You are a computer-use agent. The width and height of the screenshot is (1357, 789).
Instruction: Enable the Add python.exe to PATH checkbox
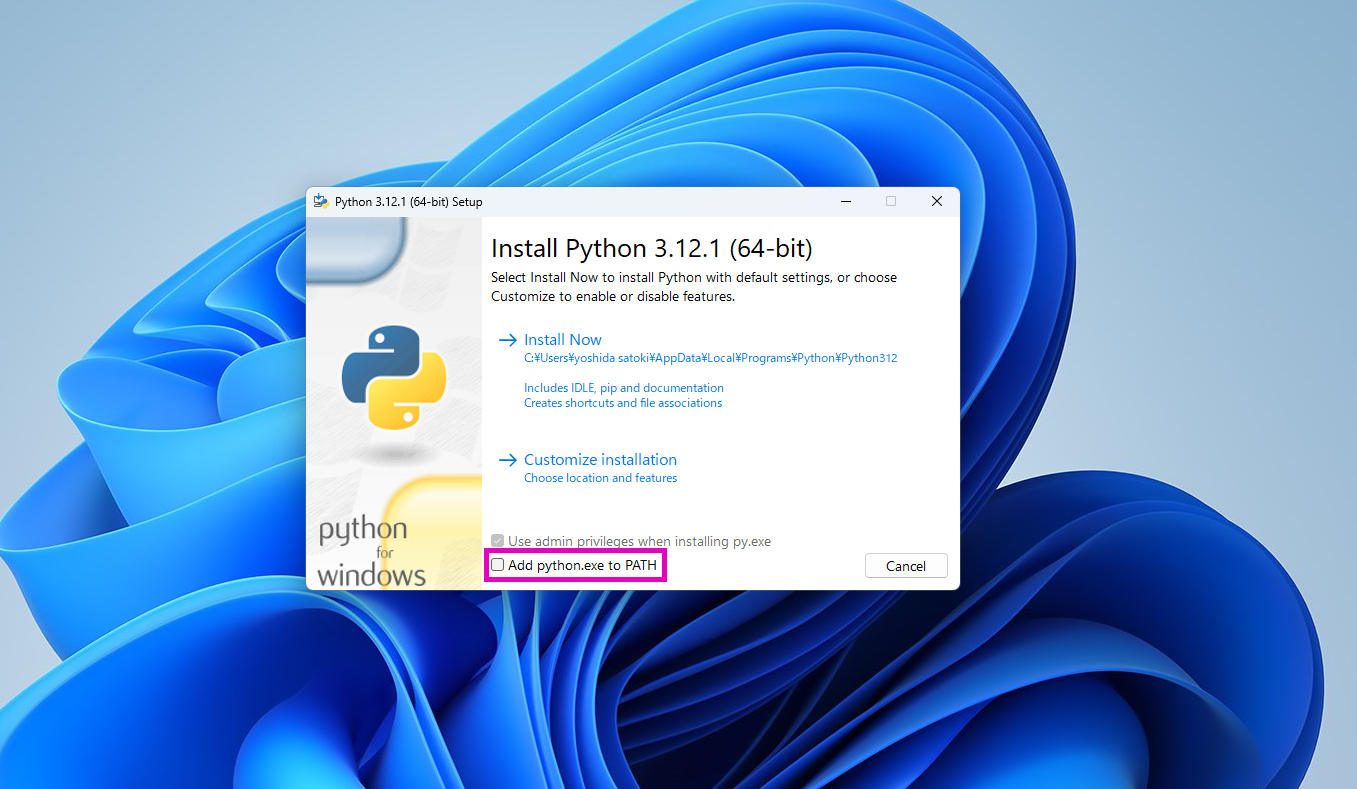point(498,565)
